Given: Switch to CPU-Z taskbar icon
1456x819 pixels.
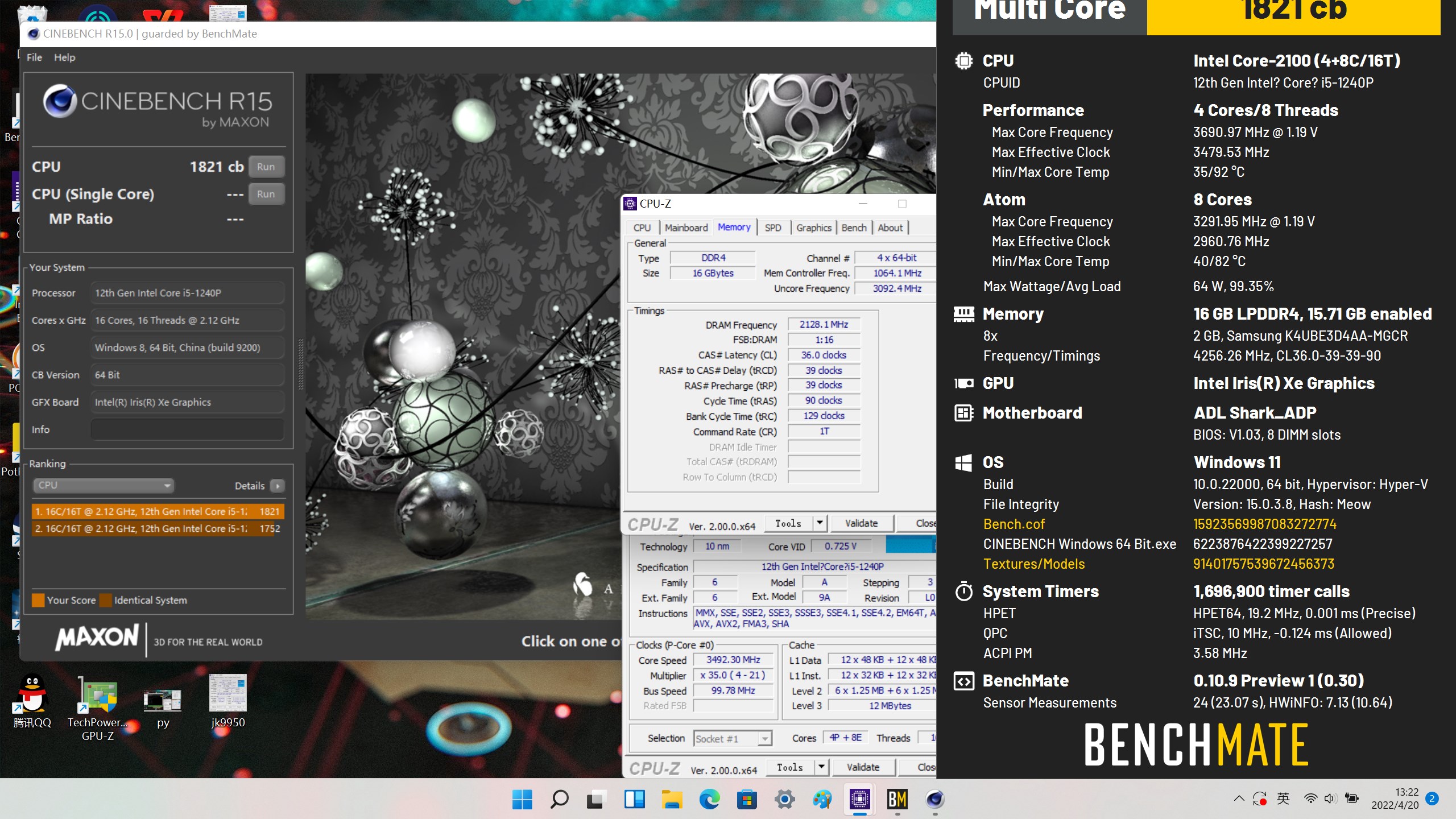Looking at the screenshot, I should [860, 800].
